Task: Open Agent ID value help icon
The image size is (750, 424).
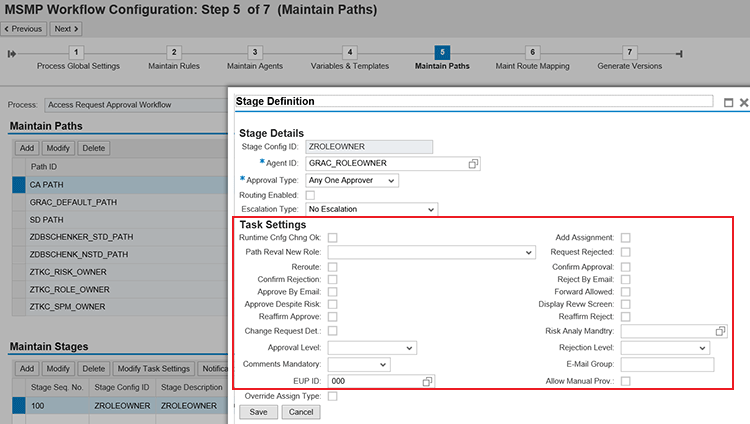Action: coord(473,163)
